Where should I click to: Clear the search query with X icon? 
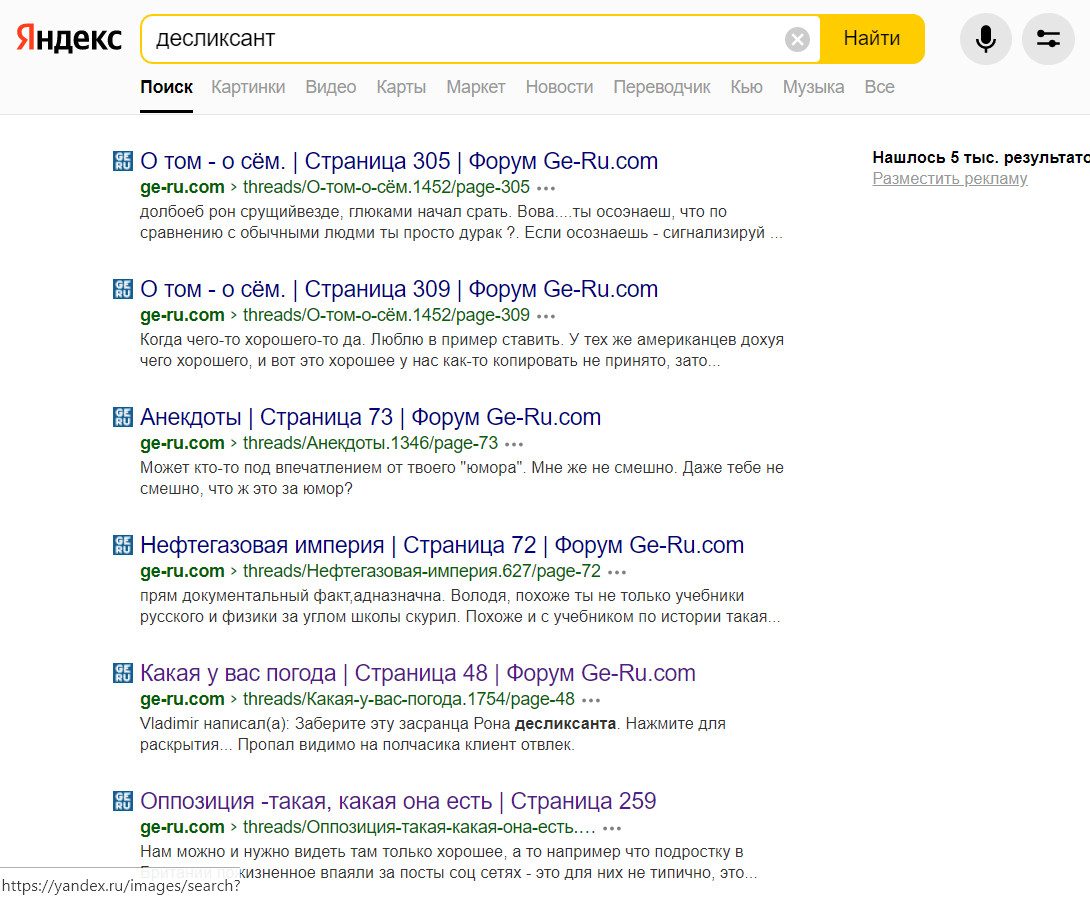click(x=797, y=40)
